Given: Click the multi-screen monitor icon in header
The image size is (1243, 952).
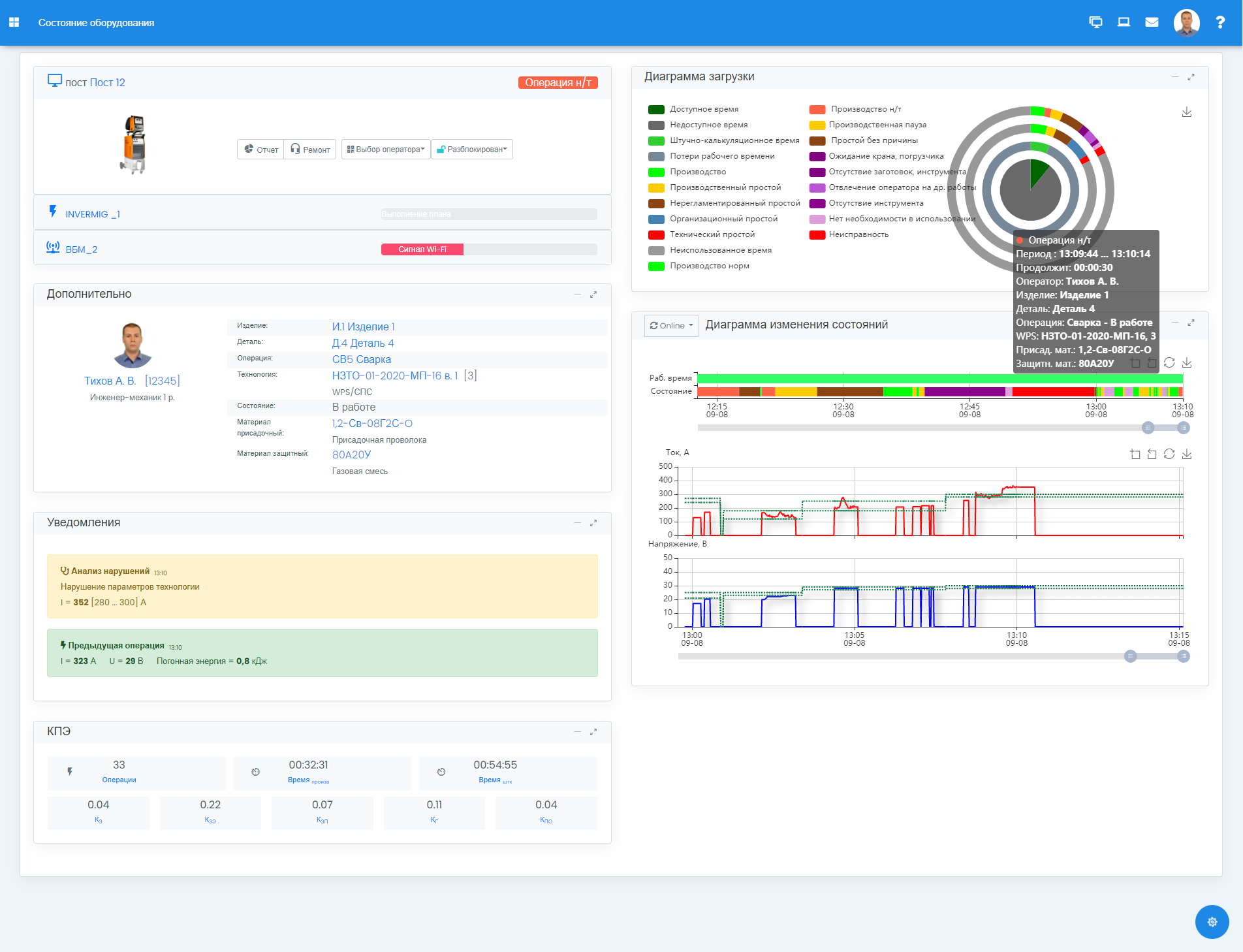Looking at the screenshot, I should click(x=1095, y=22).
